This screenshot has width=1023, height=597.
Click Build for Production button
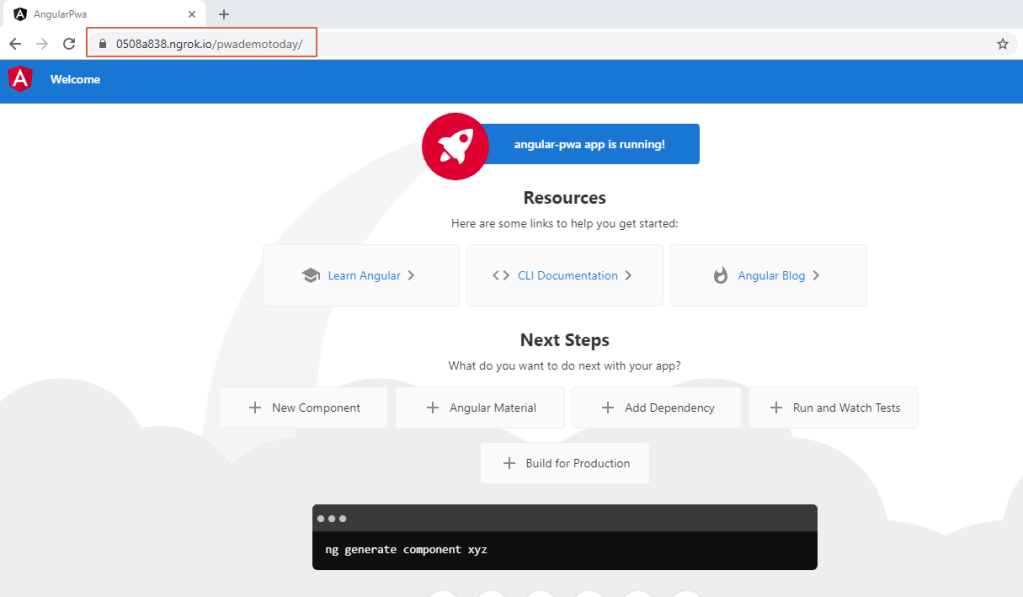[565, 464]
